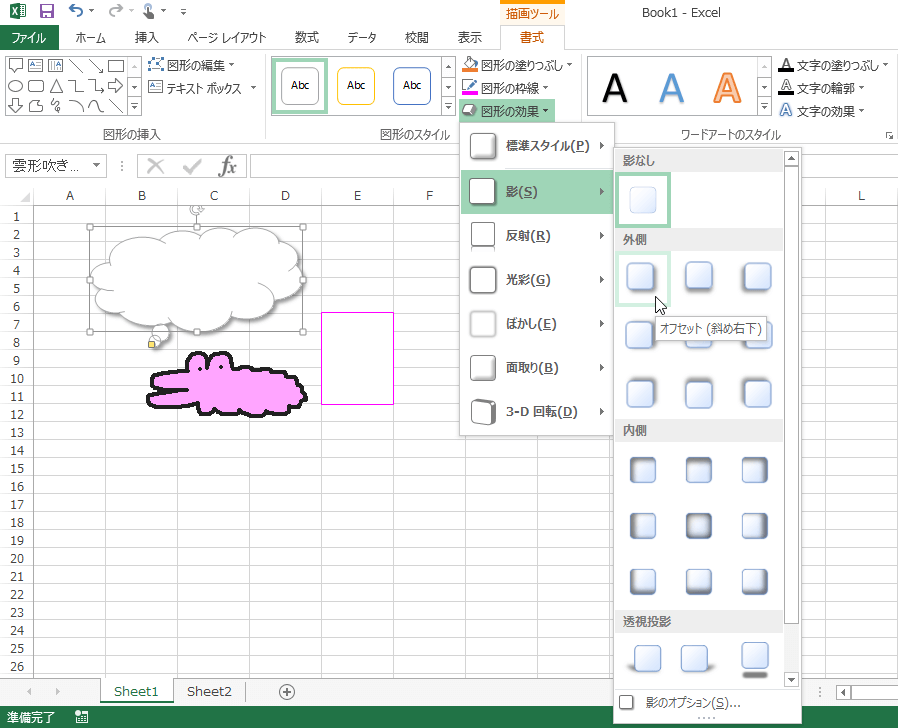
Task: Click the insert function fx icon
Action: coord(227,167)
